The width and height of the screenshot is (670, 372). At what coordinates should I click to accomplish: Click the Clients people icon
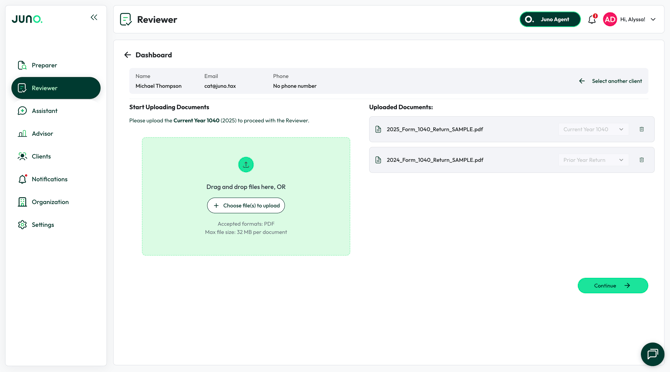click(x=22, y=156)
